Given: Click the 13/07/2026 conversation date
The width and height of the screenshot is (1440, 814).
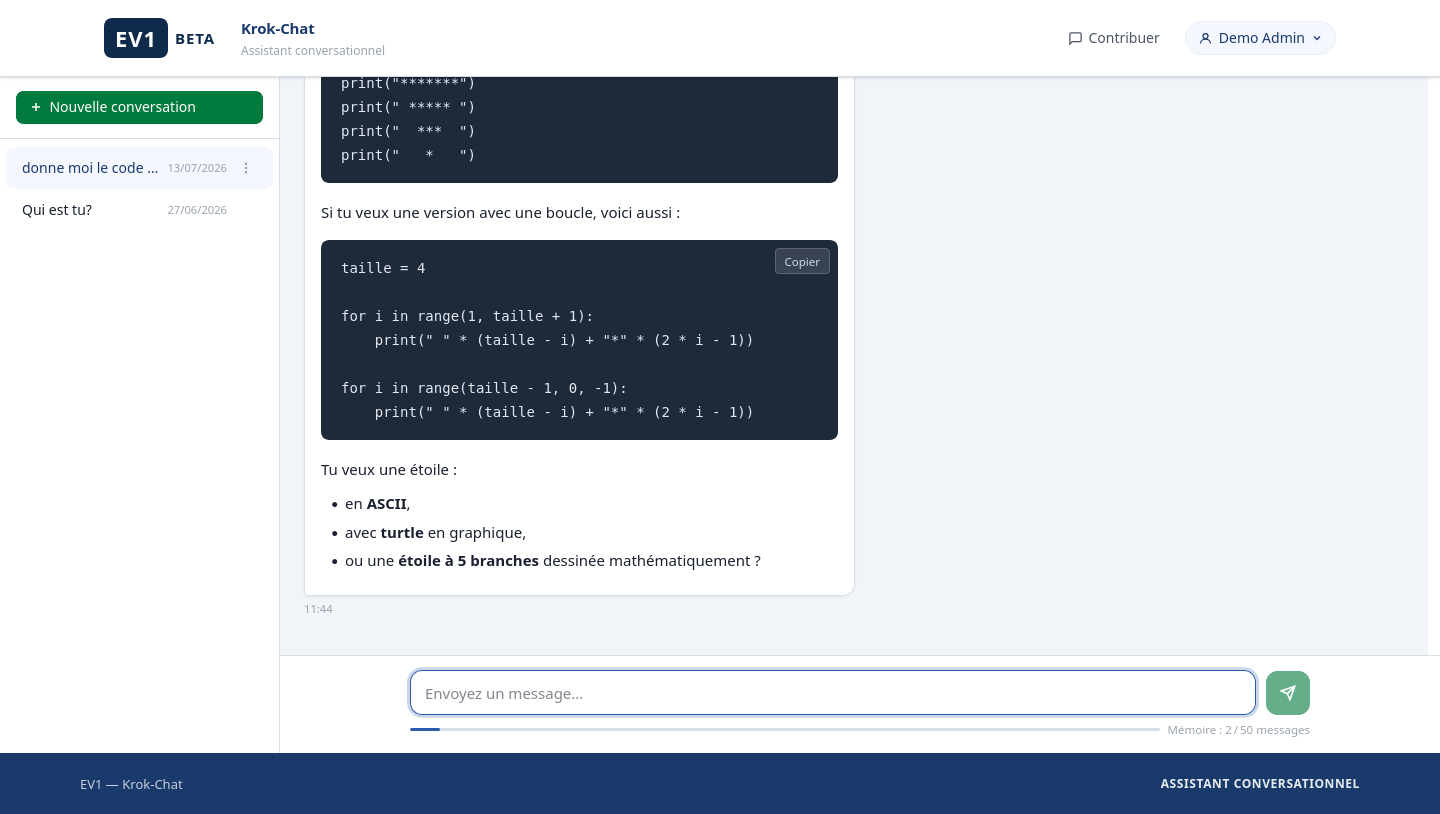Looking at the screenshot, I should (x=197, y=168).
